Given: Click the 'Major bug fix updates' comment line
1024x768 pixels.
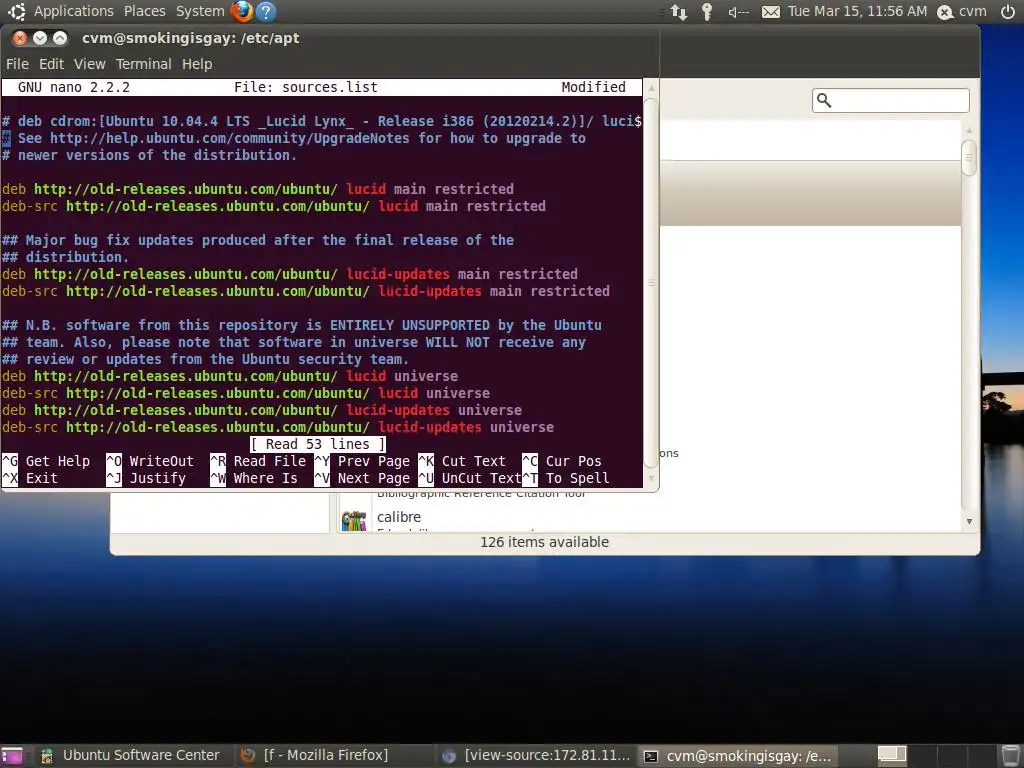Looking at the screenshot, I should 258,240.
